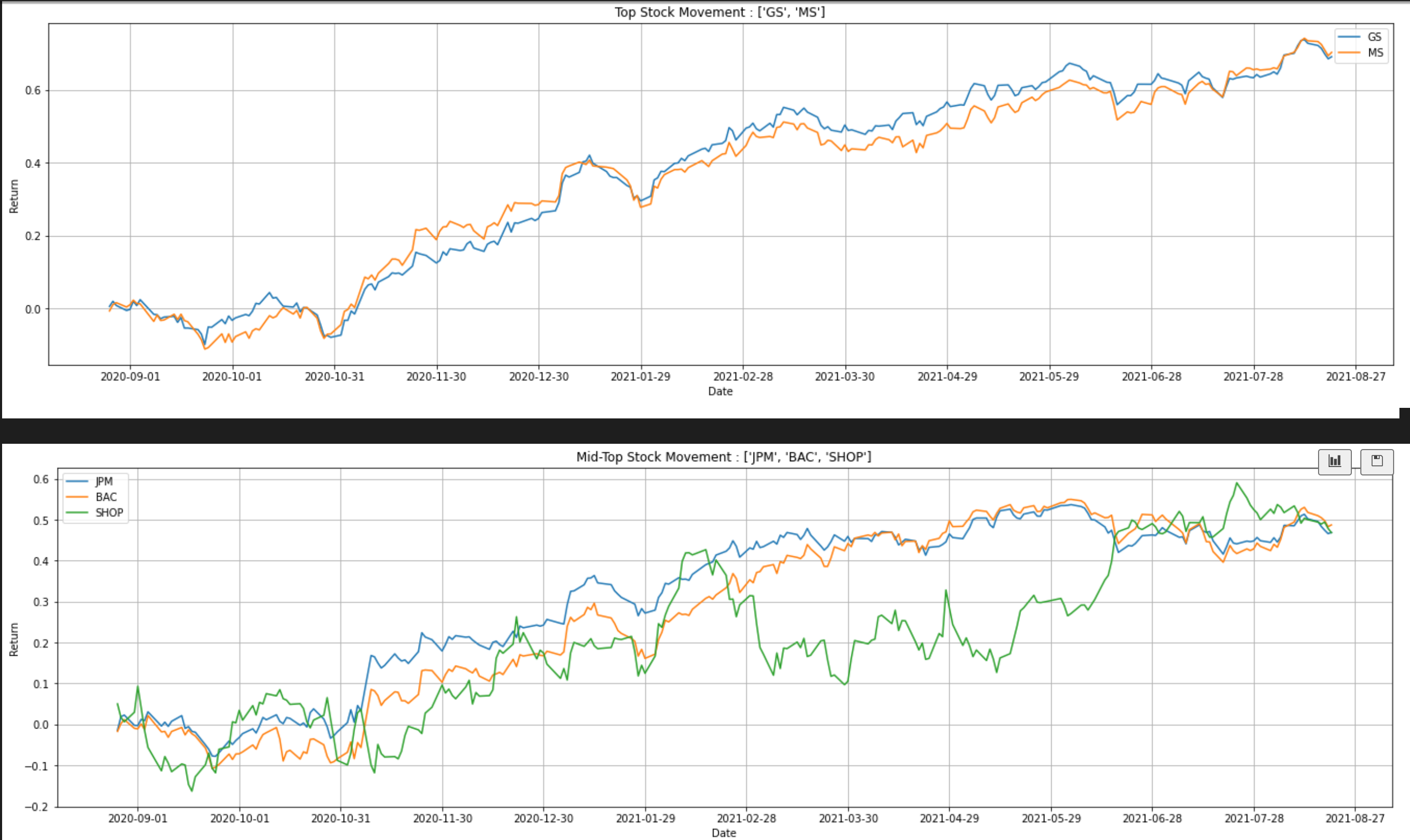This screenshot has width=1410, height=840.
Task: Click the −0.1 y-axis tick on the bottom chart
Action: 37,766
